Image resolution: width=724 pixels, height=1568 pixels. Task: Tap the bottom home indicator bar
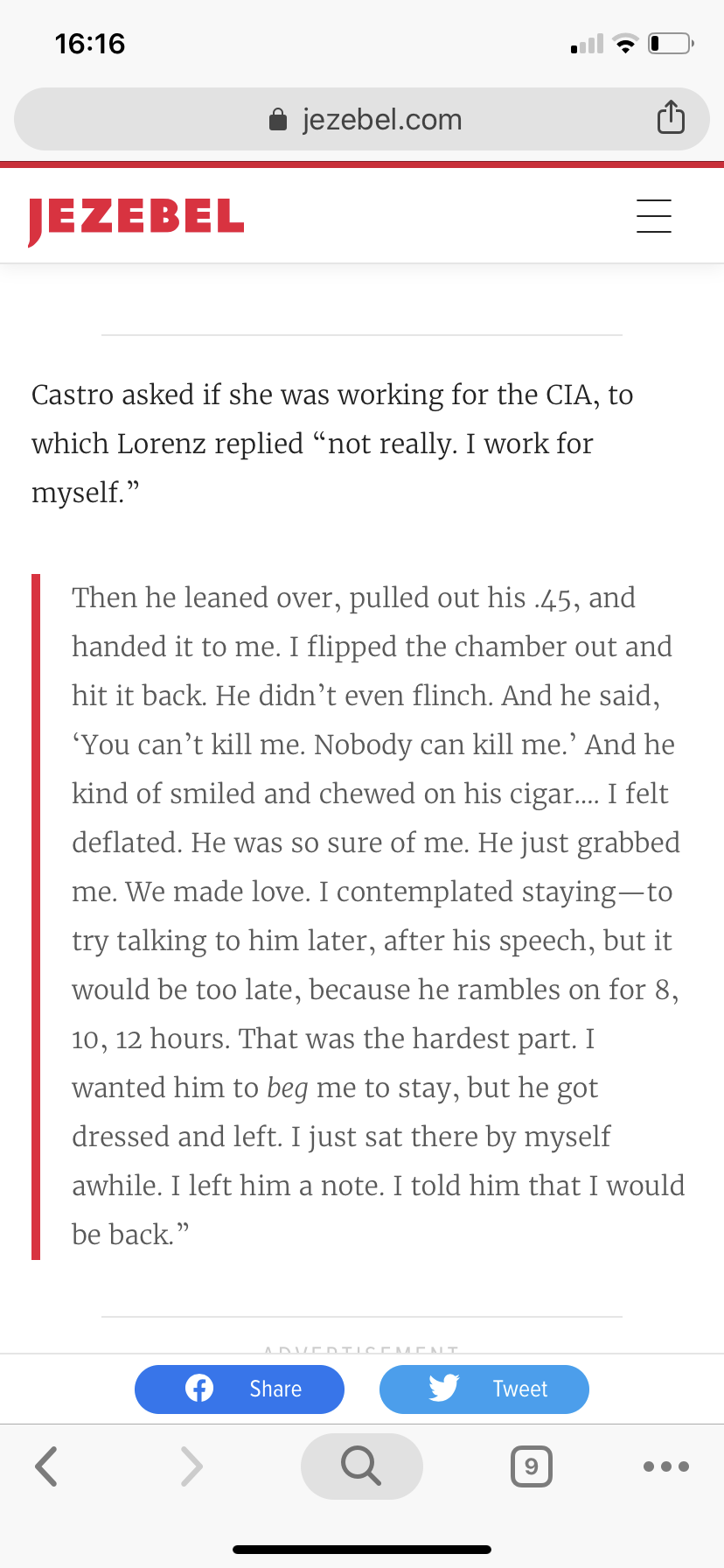[x=362, y=1549]
